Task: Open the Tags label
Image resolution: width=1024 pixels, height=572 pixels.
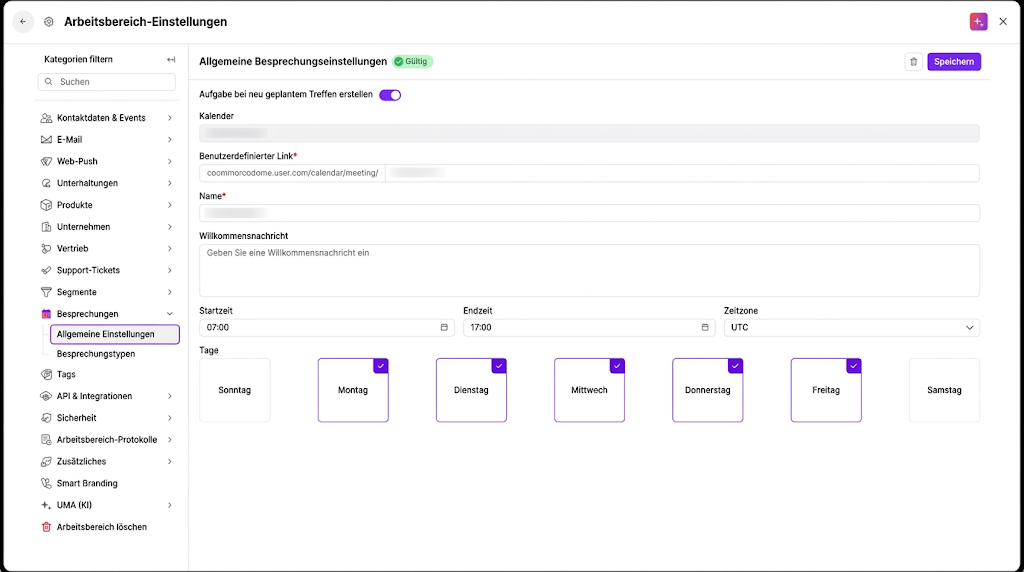Action: [x=66, y=374]
